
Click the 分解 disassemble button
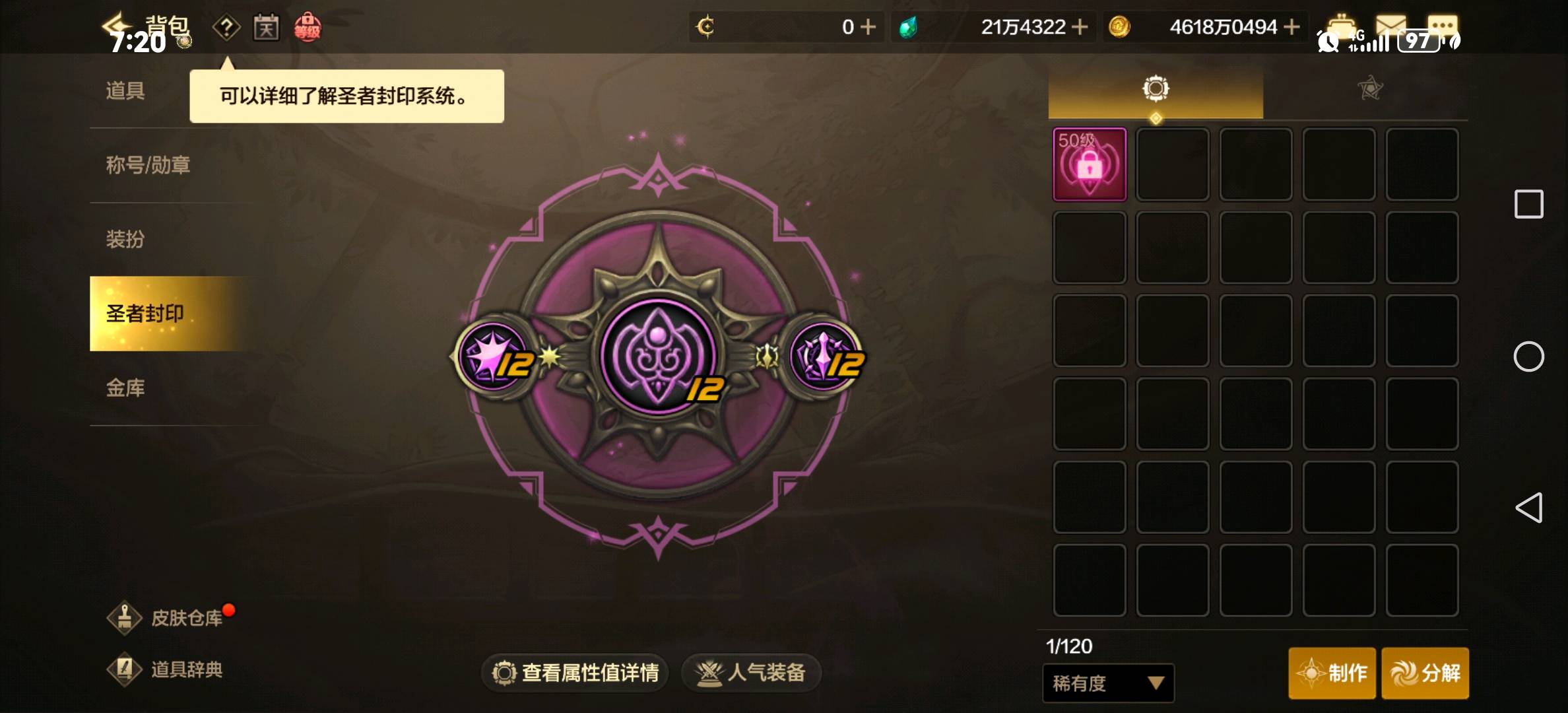1425,673
